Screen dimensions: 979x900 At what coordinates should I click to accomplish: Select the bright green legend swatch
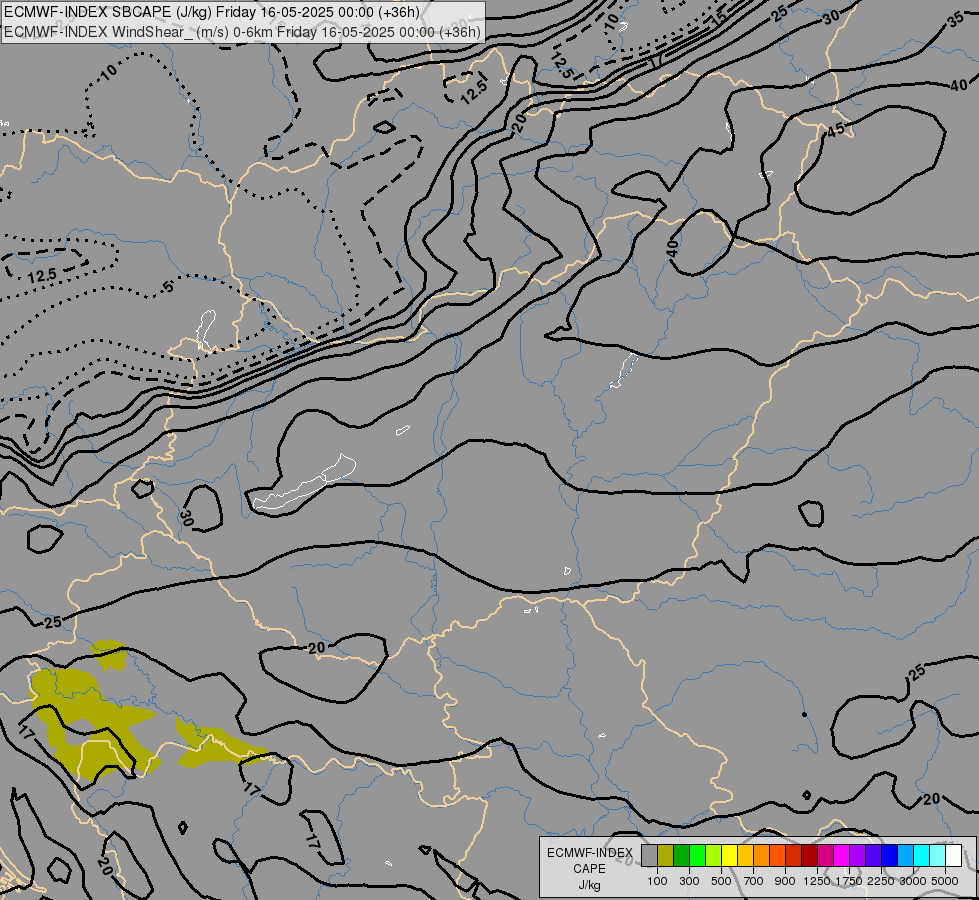pyautogui.click(x=697, y=855)
